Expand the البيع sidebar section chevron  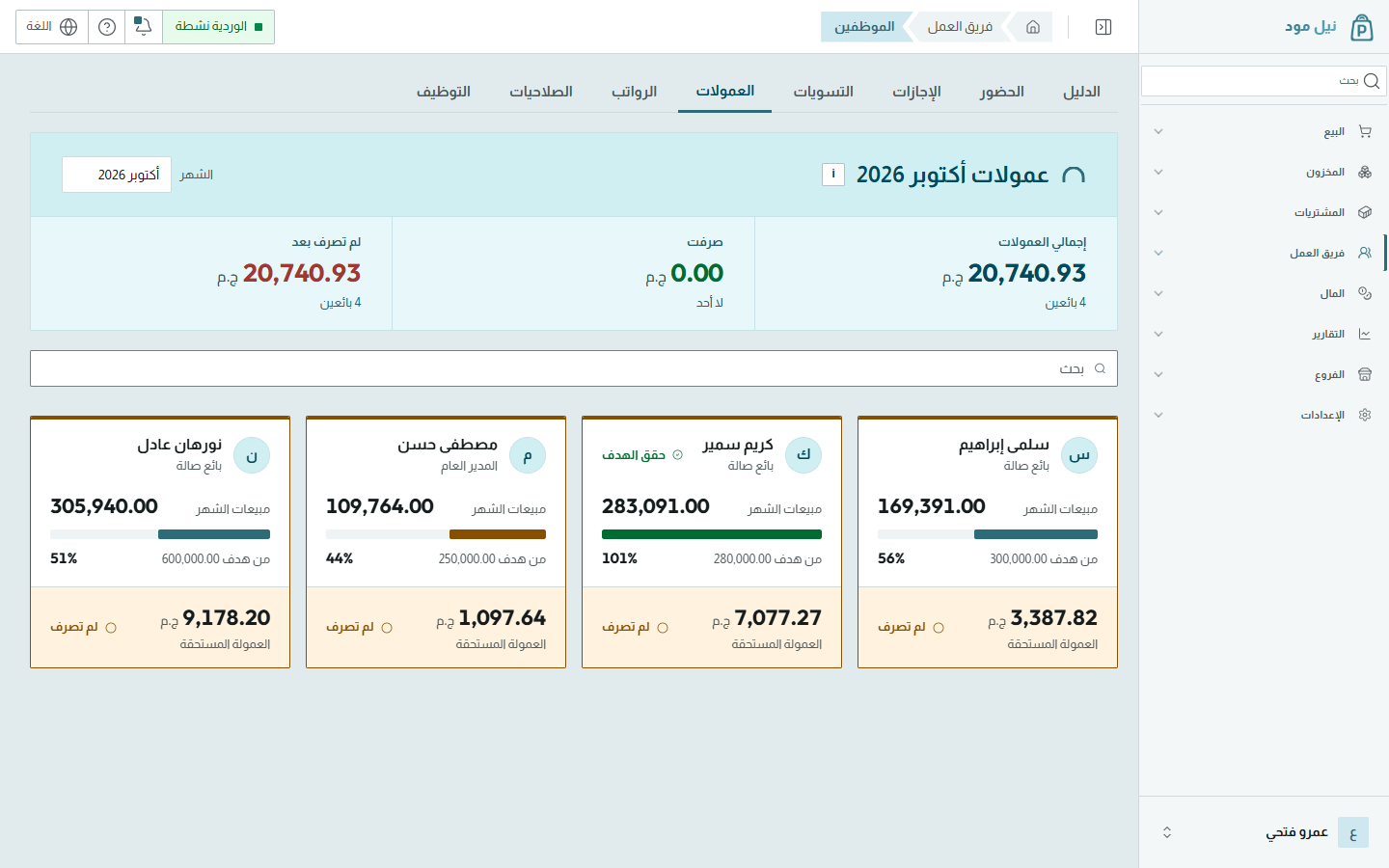(x=1158, y=131)
